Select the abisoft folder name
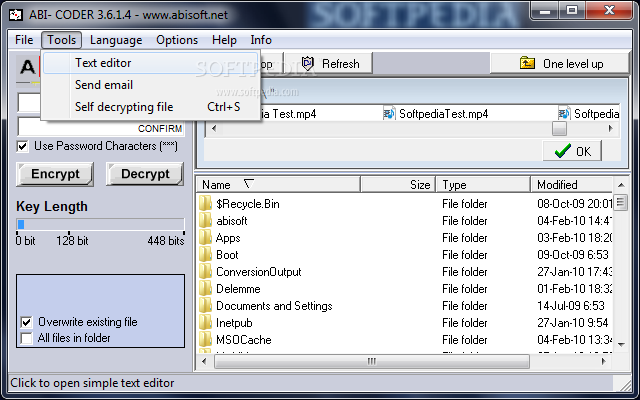The width and height of the screenshot is (640, 400). coord(232,221)
